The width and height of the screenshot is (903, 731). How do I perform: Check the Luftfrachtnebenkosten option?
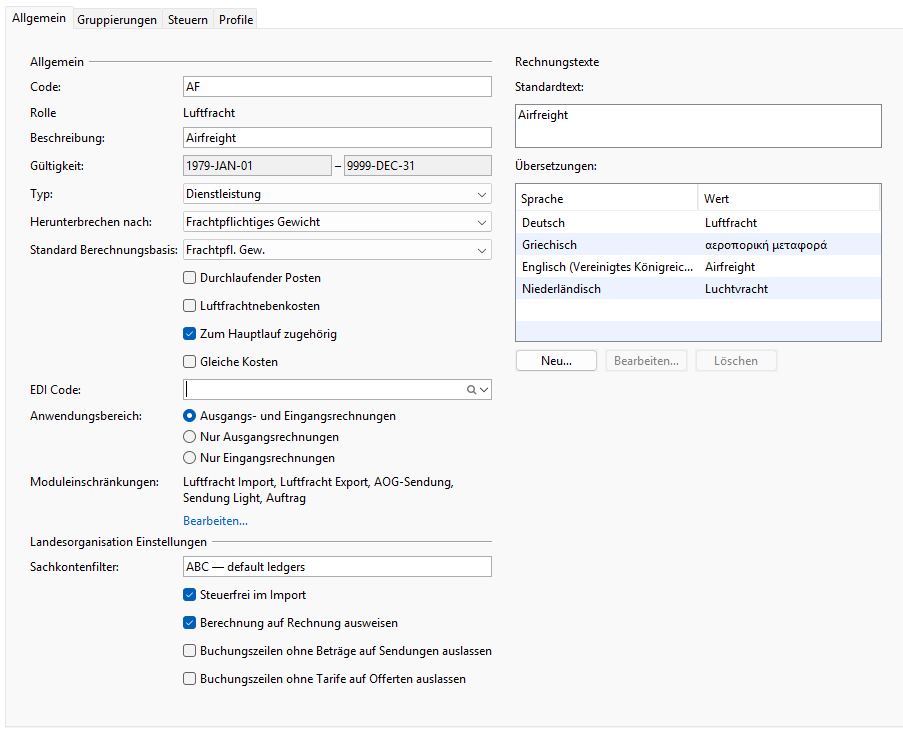pyautogui.click(x=189, y=306)
